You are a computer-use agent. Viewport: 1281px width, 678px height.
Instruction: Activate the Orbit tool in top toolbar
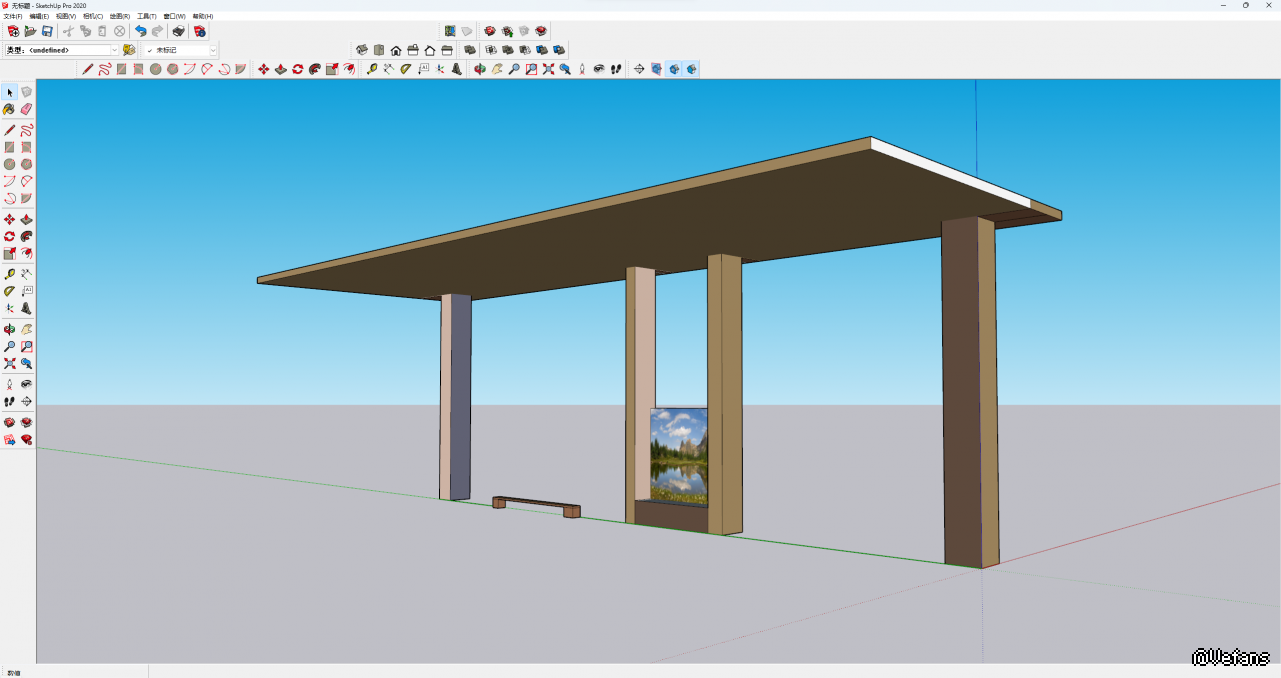tap(480, 69)
